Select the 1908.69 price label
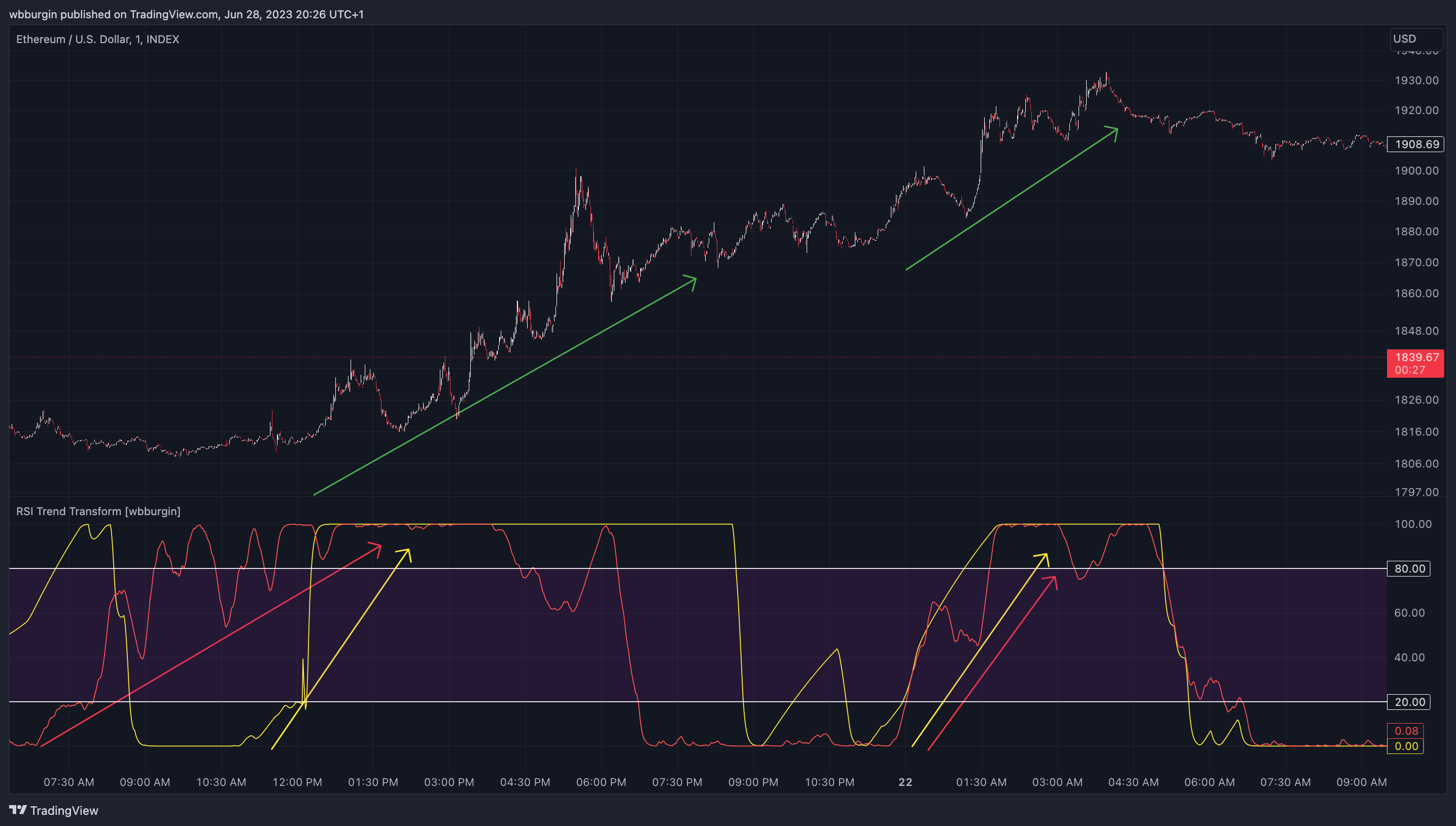 pos(1415,144)
